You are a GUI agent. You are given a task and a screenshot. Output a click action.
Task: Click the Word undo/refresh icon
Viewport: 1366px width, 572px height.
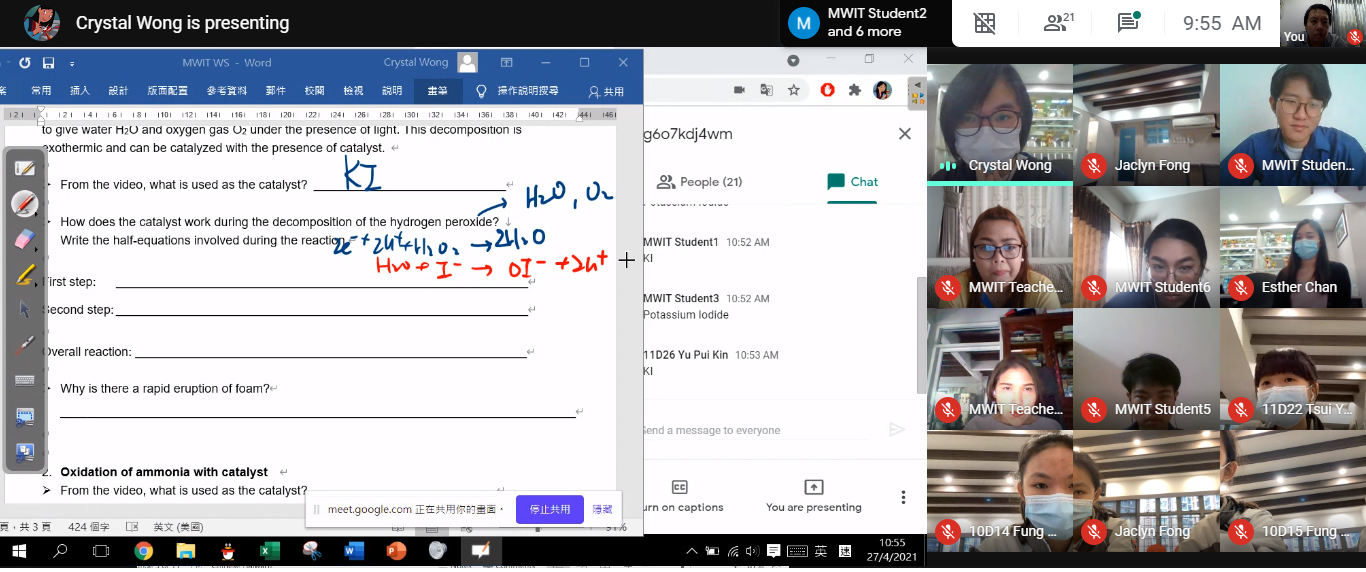tap(25, 62)
